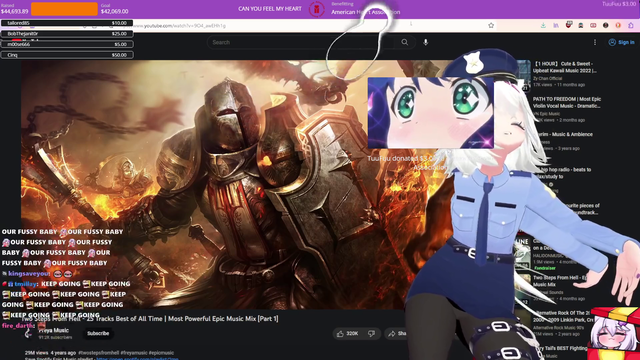Click donor row 'BobThejanit0r $25.00'
This screenshot has width=640, height=360.
(x=67, y=33)
